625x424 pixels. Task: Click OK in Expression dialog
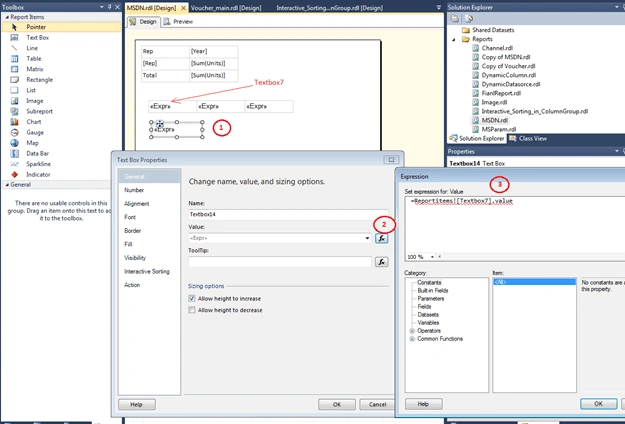pyautogui.click(x=598, y=404)
